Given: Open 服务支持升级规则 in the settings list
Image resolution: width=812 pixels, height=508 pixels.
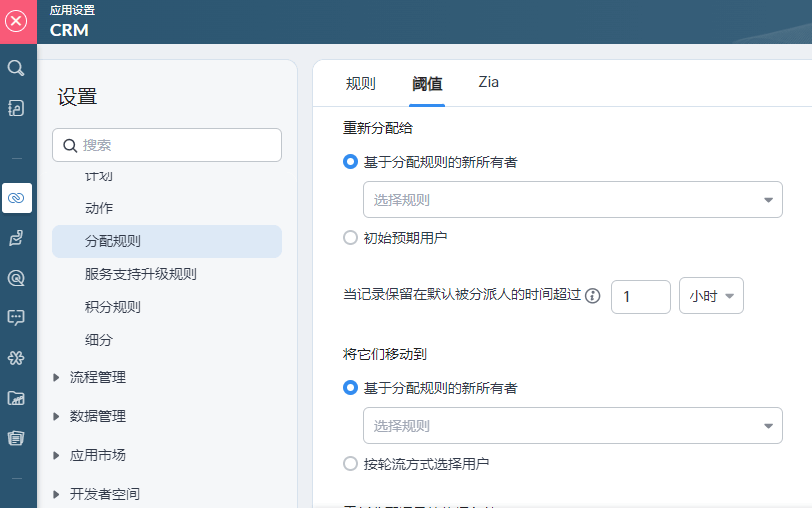Looking at the screenshot, I should [140, 274].
